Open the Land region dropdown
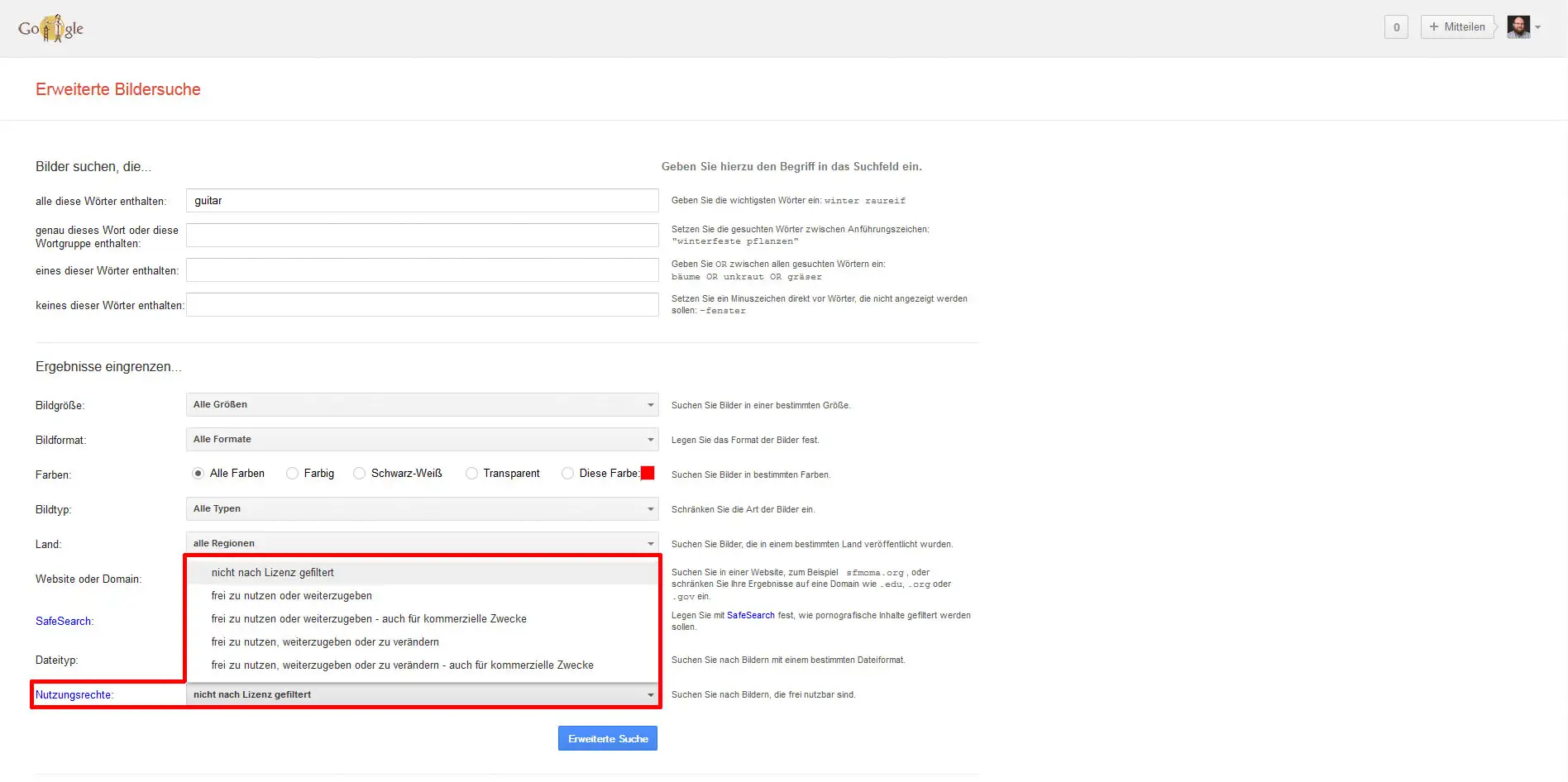 (x=423, y=543)
